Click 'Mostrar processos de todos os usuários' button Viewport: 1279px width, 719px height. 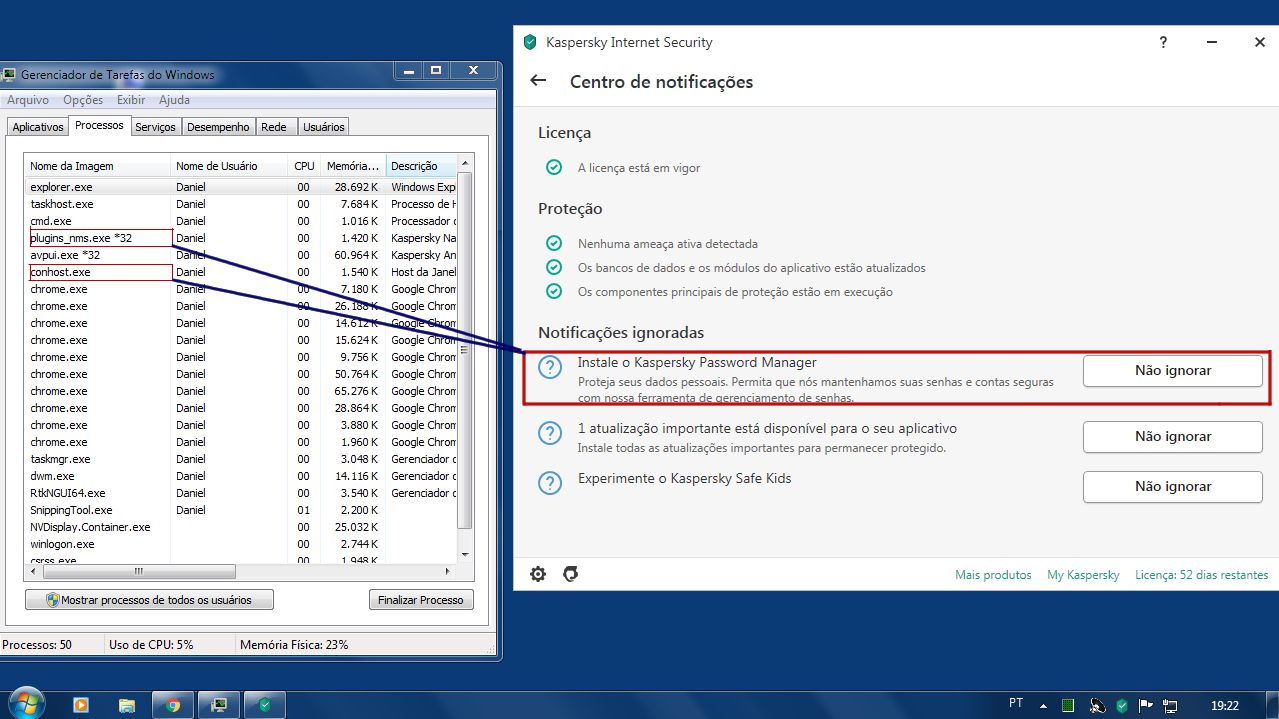pyautogui.click(x=149, y=600)
